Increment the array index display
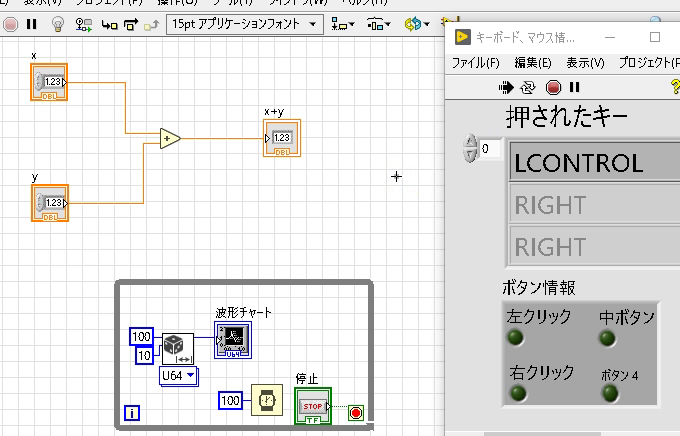Viewport: 680px width, 436px height. (471, 142)
